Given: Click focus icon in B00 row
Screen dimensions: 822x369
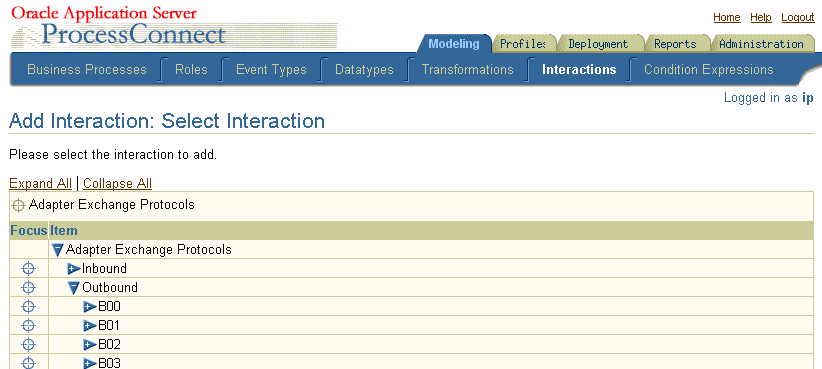Looking at the screenshot, I should 29,307.
